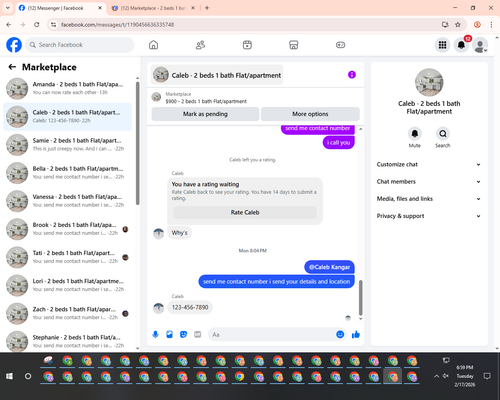This screenshot has width=500, height=400.
Task: Choose a GIF from the composer
Action: [197, 334]
